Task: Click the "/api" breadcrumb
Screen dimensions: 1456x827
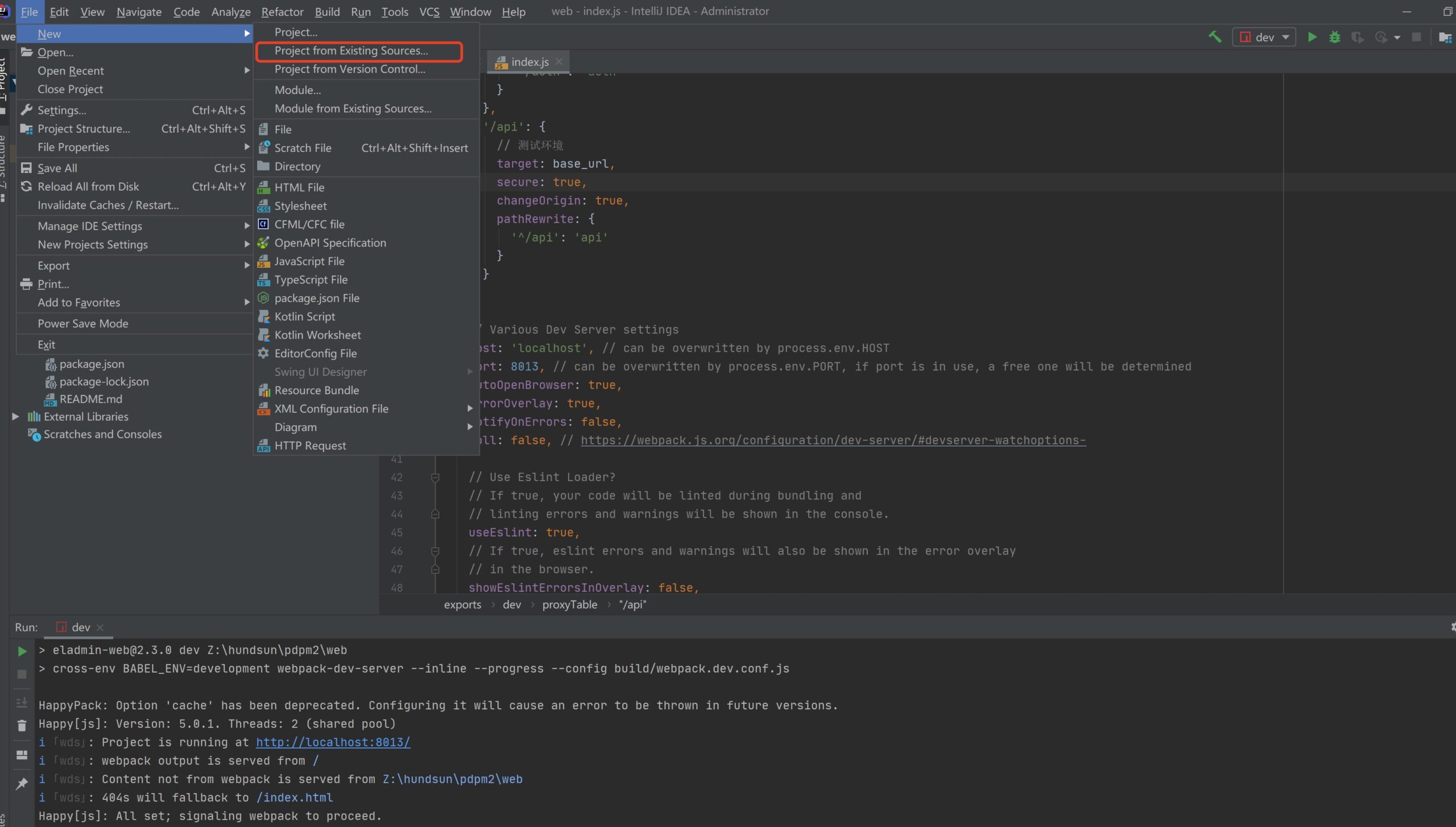Action: (x=632, y=604)
